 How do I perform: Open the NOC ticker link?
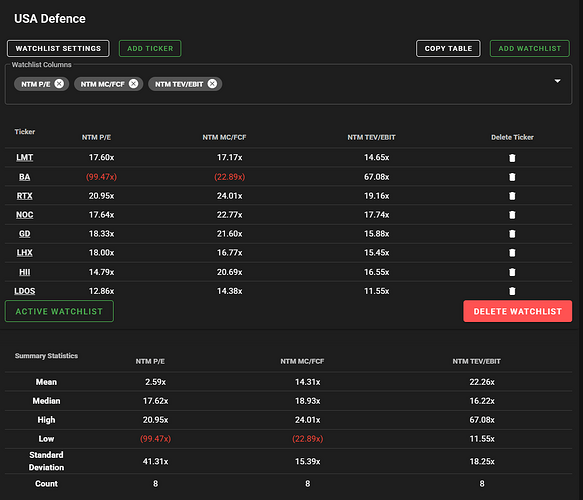[x=25, y=215]
